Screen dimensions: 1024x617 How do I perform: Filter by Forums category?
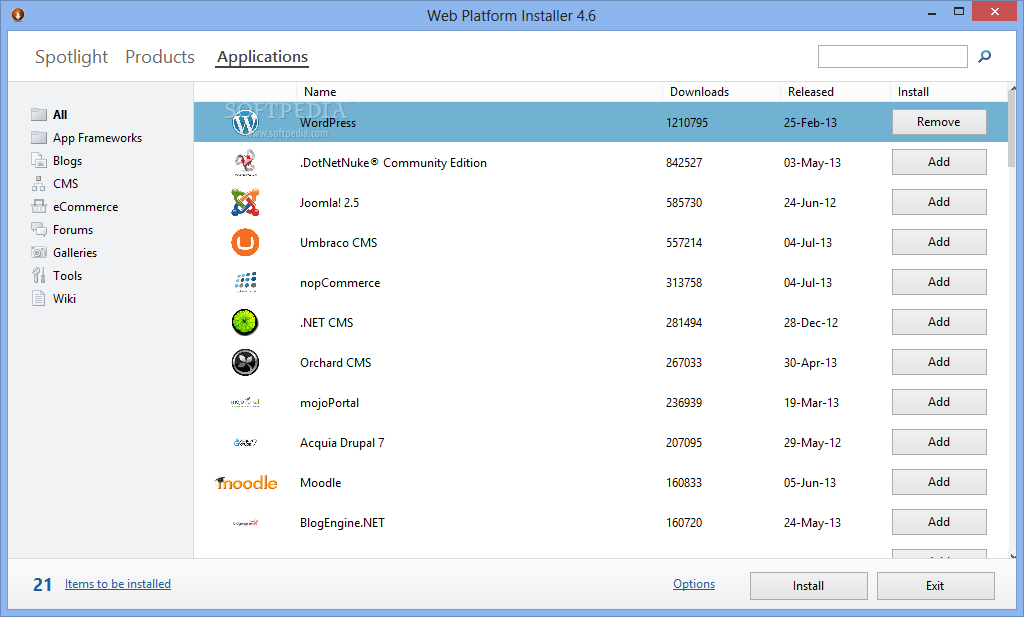pos(73,230)
